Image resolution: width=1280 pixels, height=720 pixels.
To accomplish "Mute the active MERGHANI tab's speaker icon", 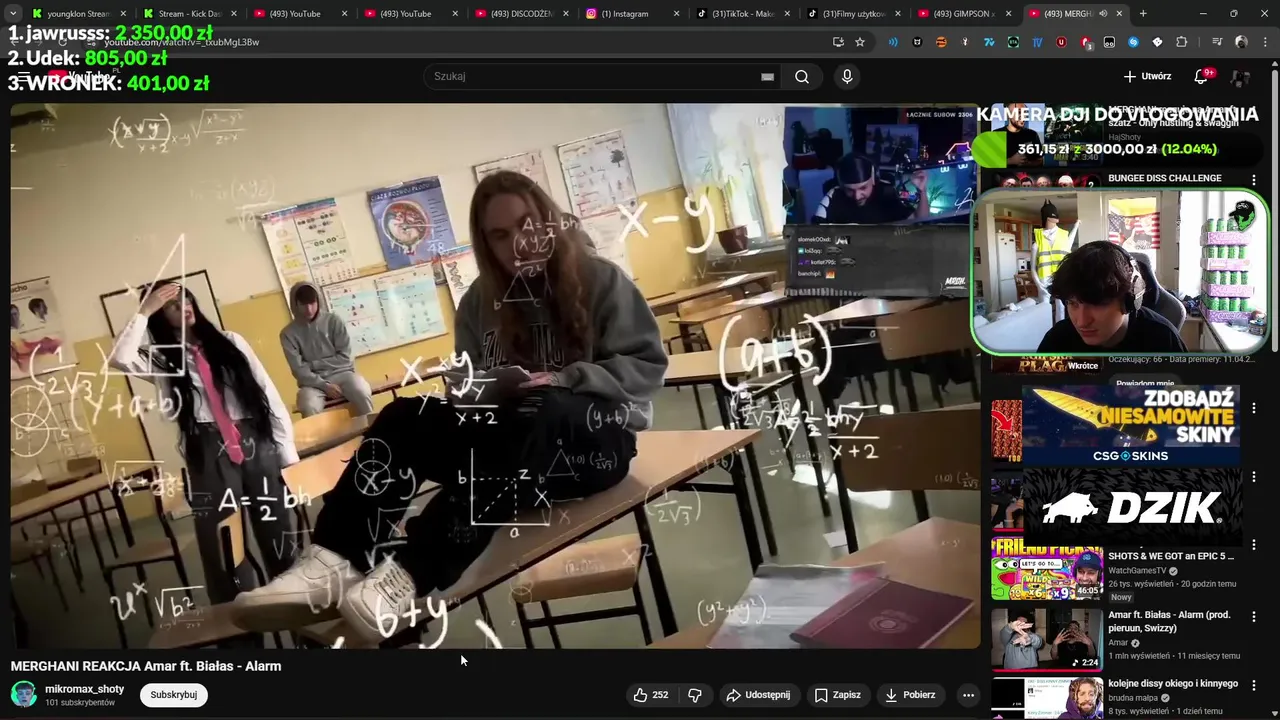I will (x=1103, y=14).
